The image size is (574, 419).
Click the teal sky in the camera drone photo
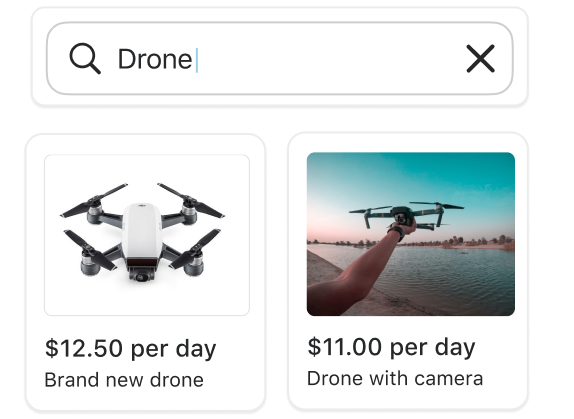pos(410,176)
